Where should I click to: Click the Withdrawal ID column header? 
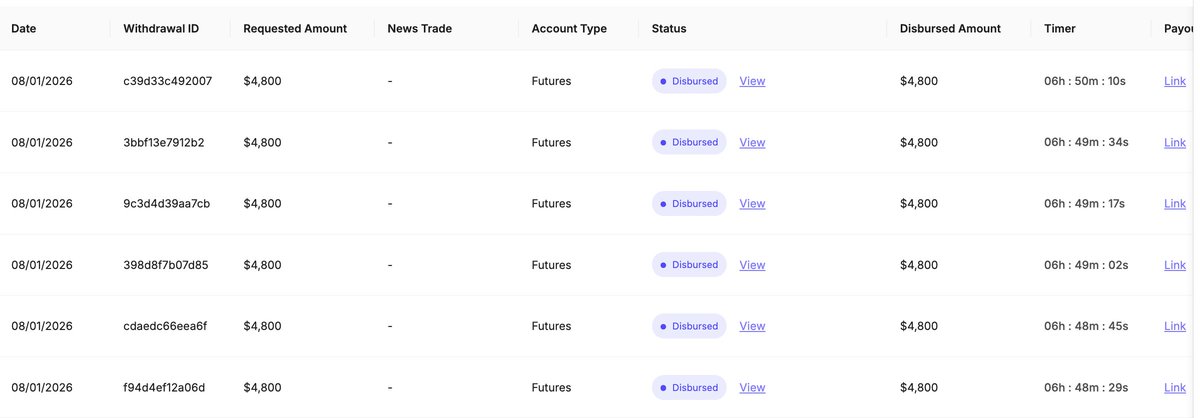point(161,29)
